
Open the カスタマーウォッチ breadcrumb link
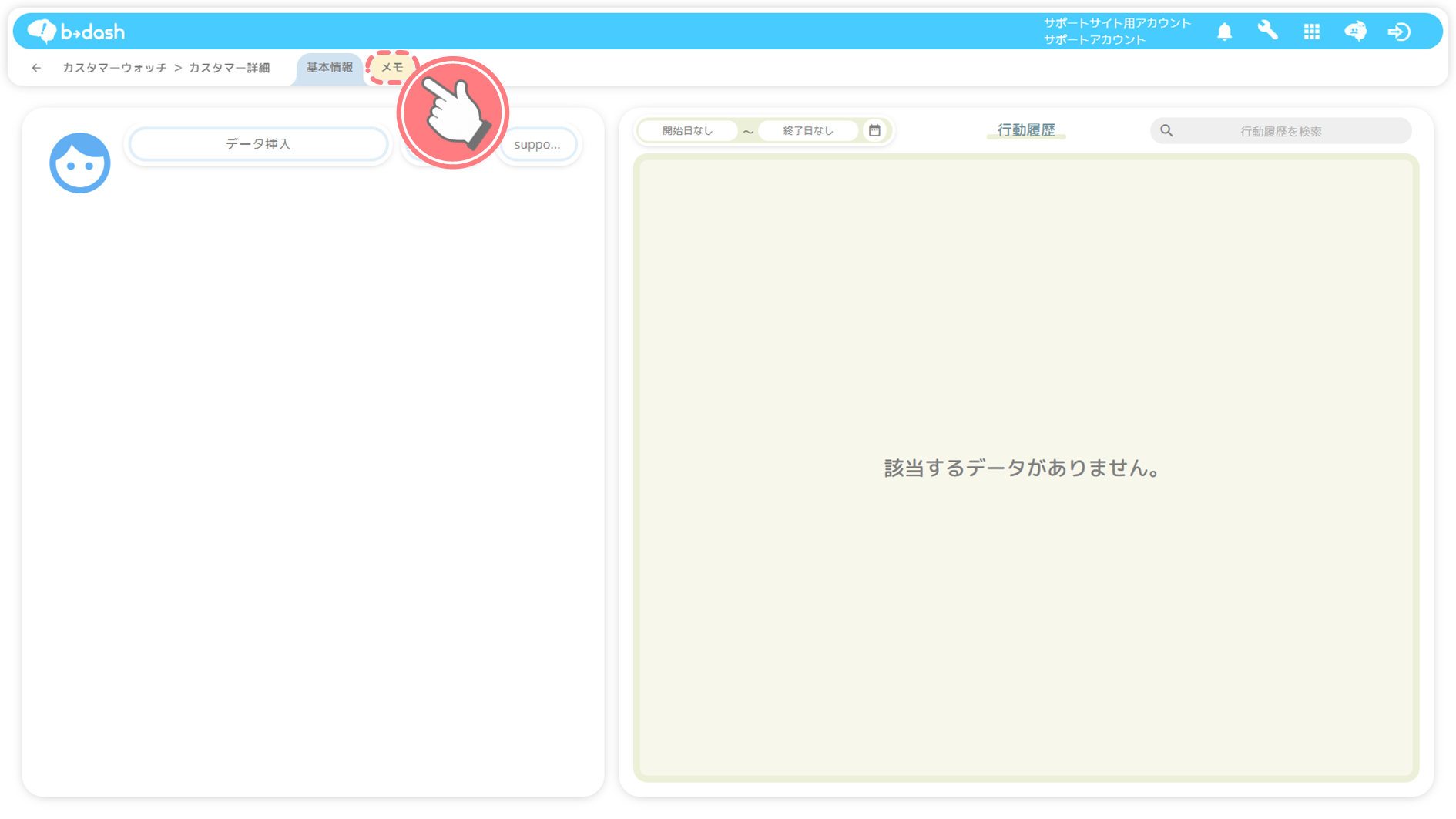coord(114,68)
